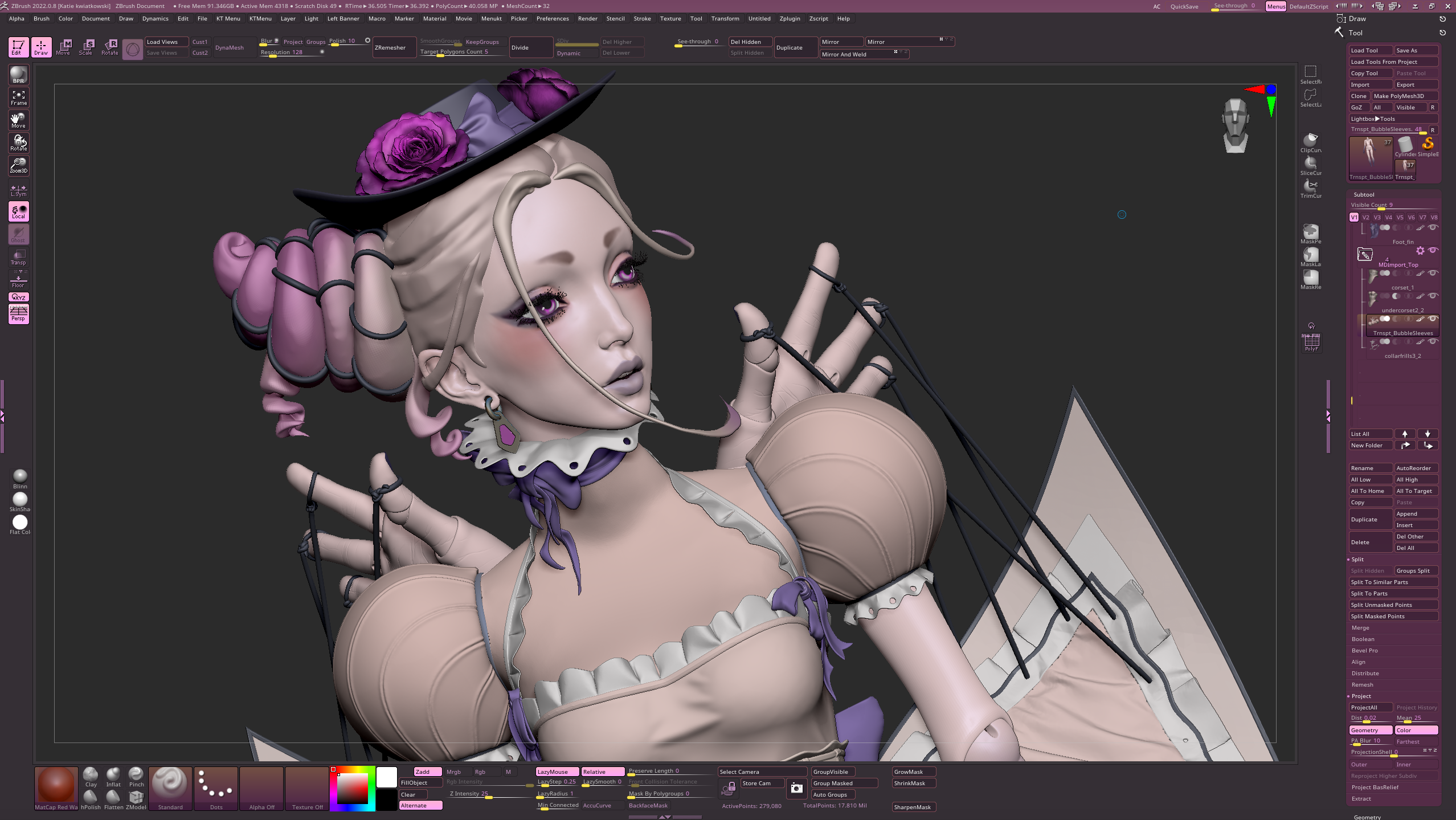Choose the Pinch brush icon
The height and width of the screenshot is (820, 1456).
tap(136, 776)
